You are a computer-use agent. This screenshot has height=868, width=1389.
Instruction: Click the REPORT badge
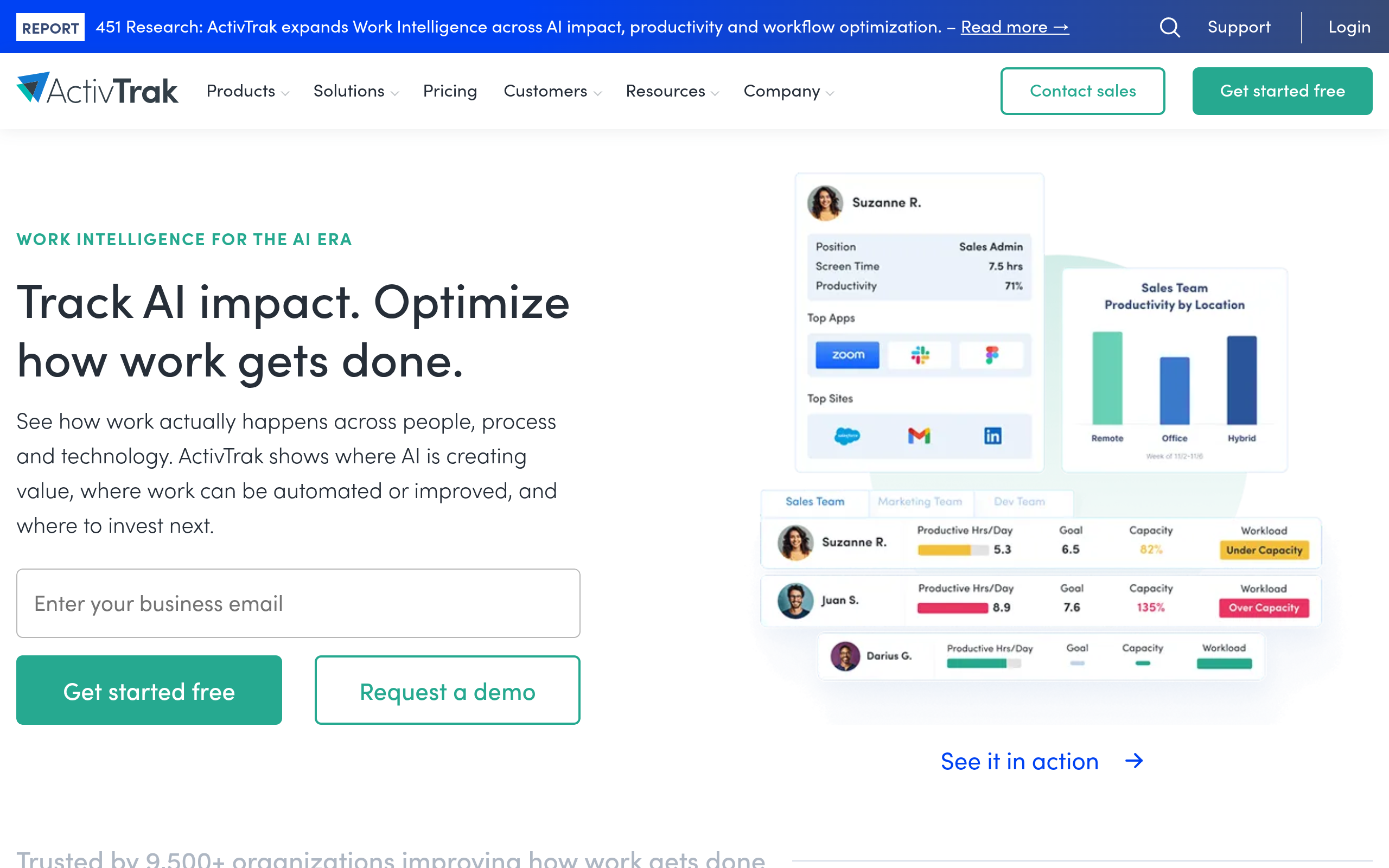tap(50, 28)
